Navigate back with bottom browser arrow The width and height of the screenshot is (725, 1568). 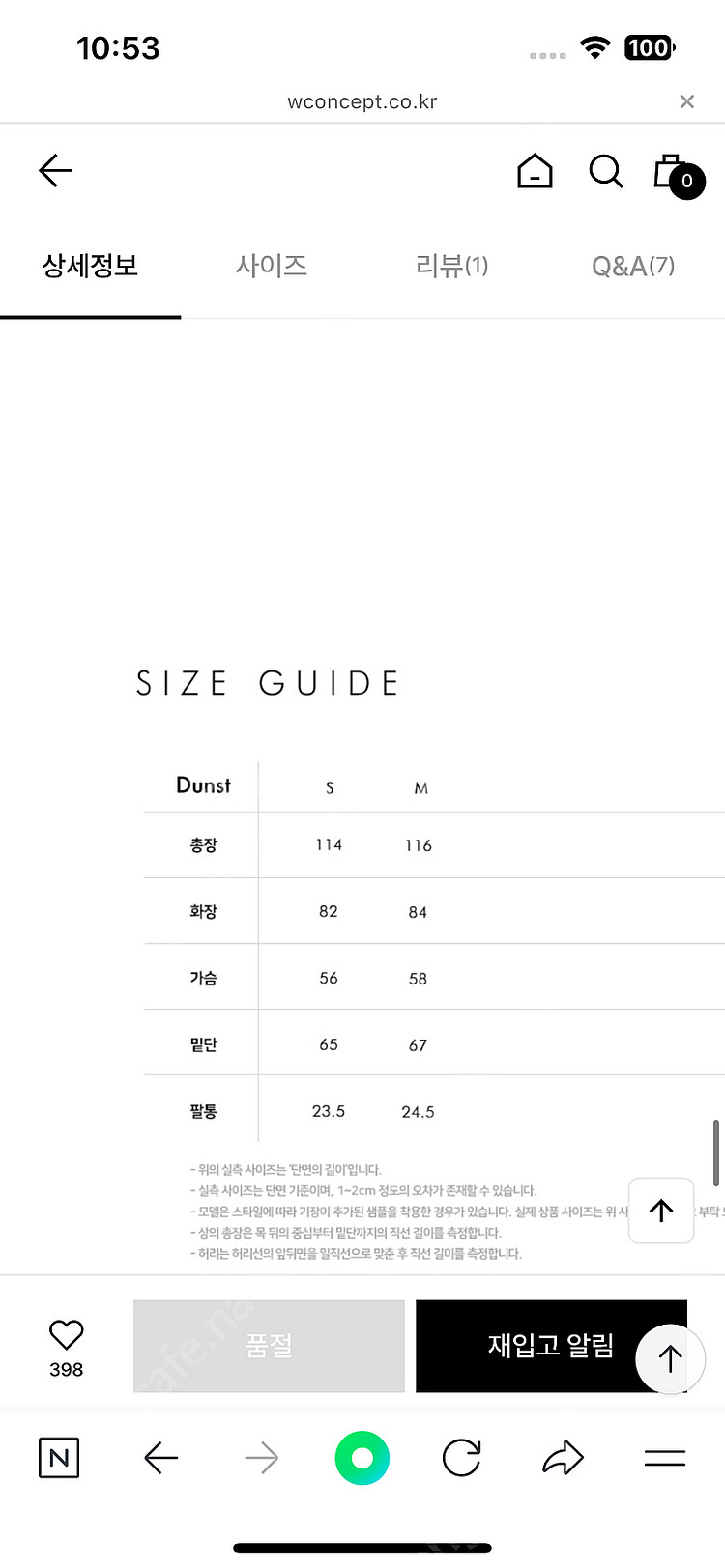pyautogui.click(x=160, y=1458)
